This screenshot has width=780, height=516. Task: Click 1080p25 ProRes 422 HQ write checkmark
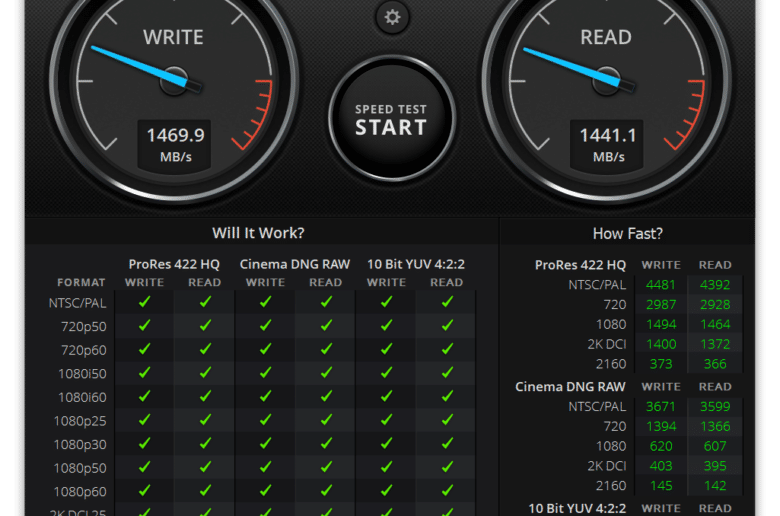[145, 419]
